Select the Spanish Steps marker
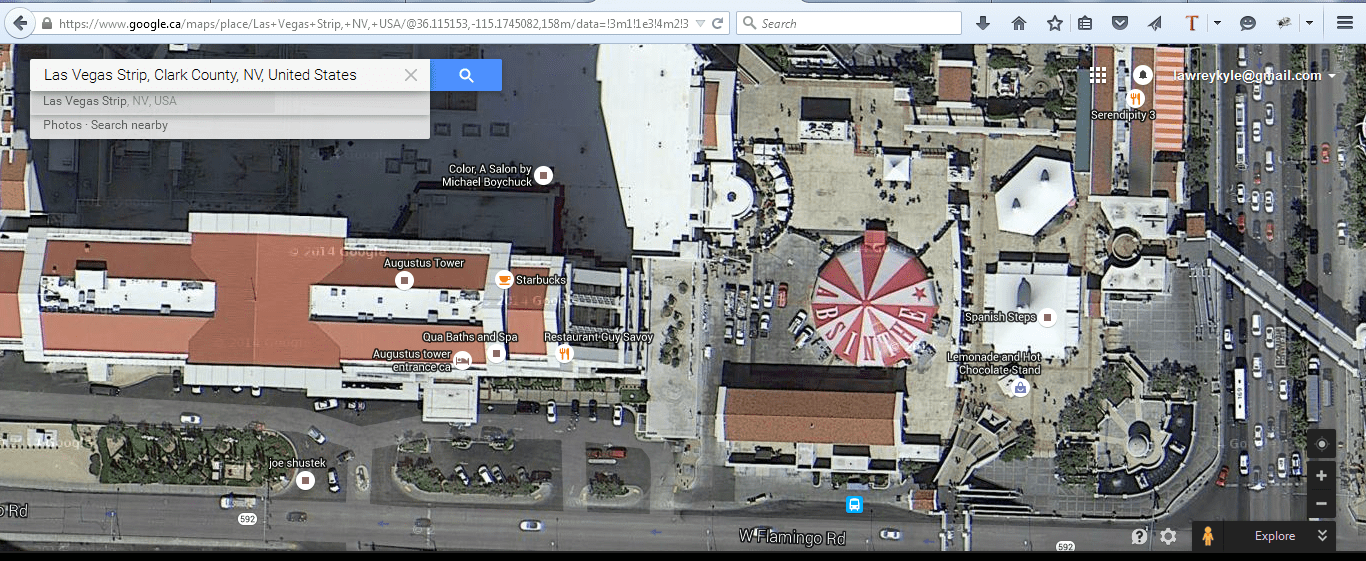1366x561 pixels. coord(1047,317)
